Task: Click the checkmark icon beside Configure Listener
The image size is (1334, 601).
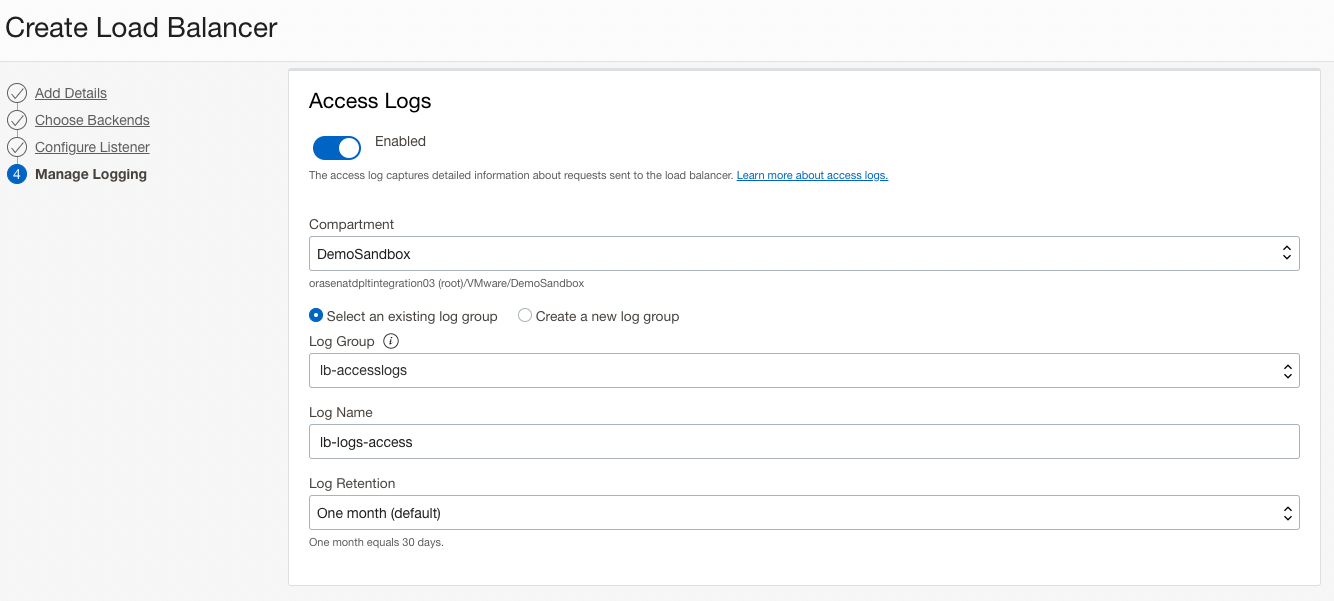Action: pos(17,146)
